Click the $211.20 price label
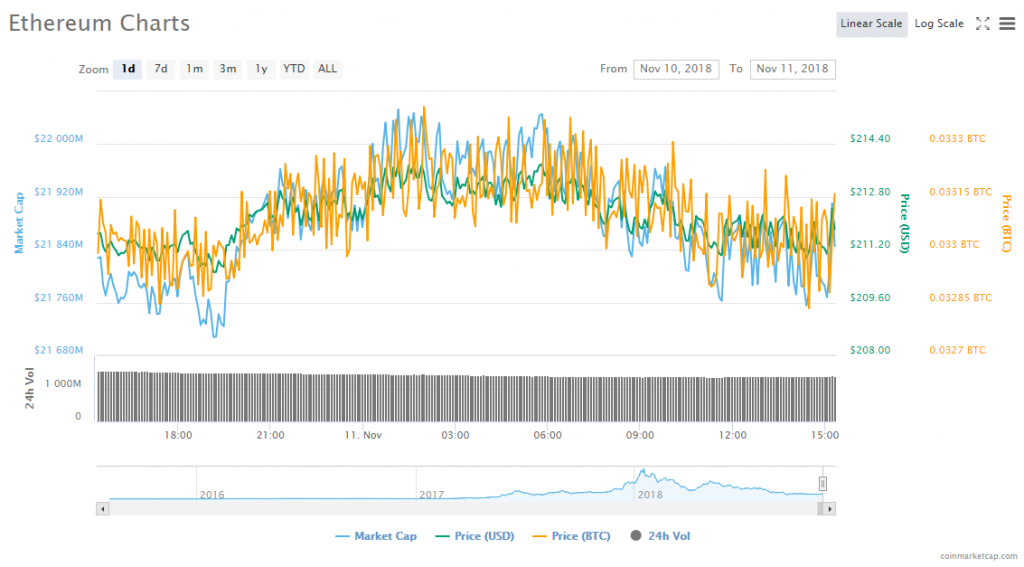The image size is (1024, 567). tap(870, 244)
